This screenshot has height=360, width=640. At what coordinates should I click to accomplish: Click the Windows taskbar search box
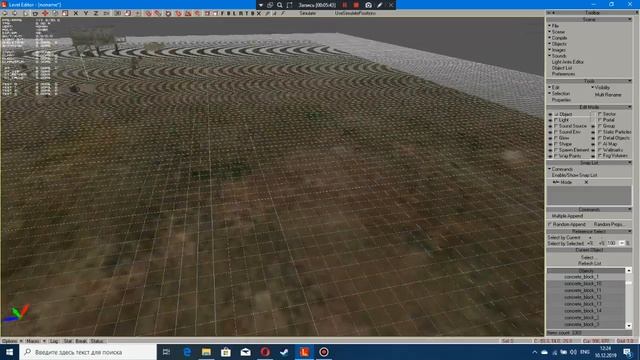(x=88, y=352)
